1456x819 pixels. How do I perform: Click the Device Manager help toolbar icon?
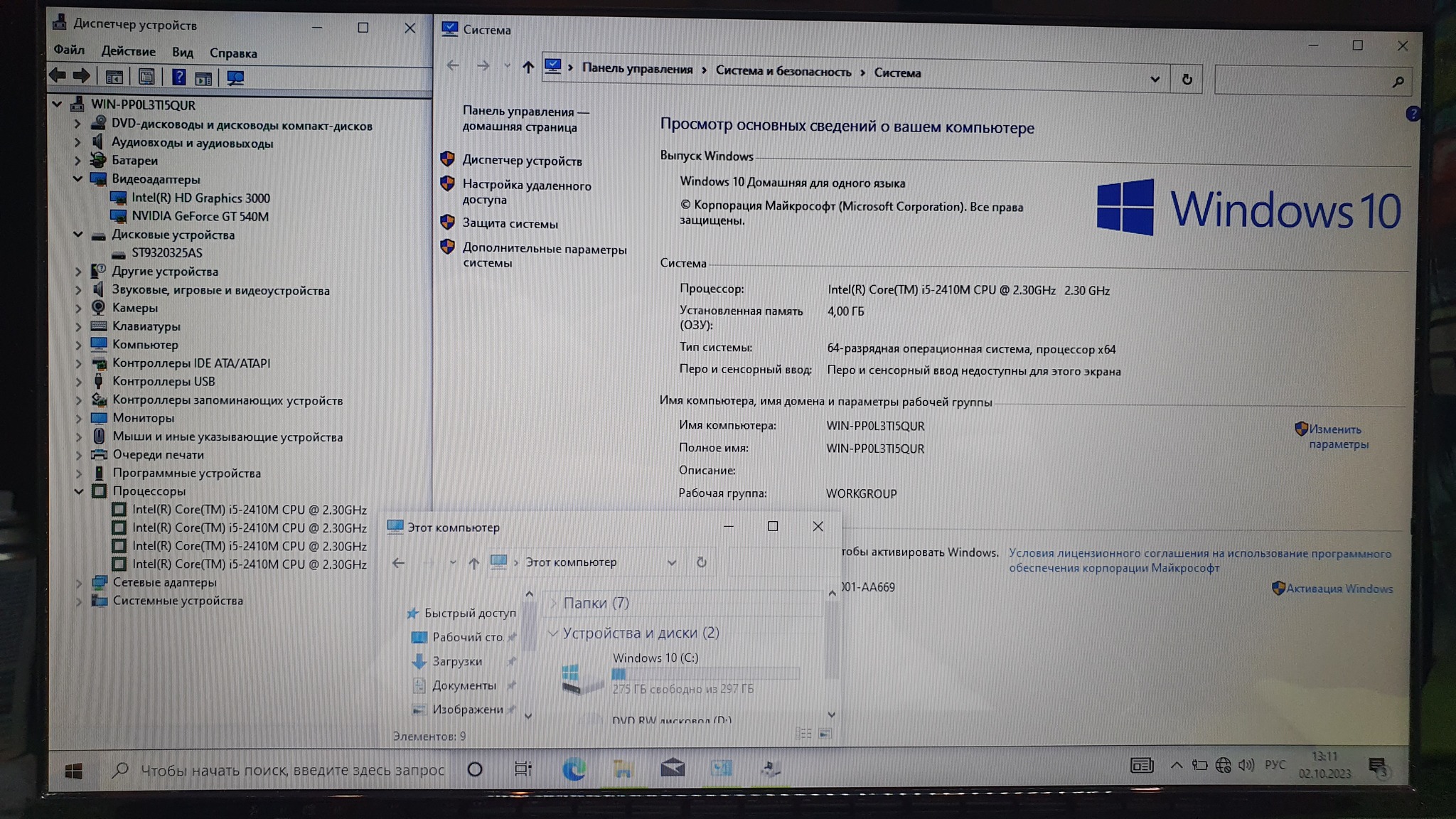coord(178,77)
